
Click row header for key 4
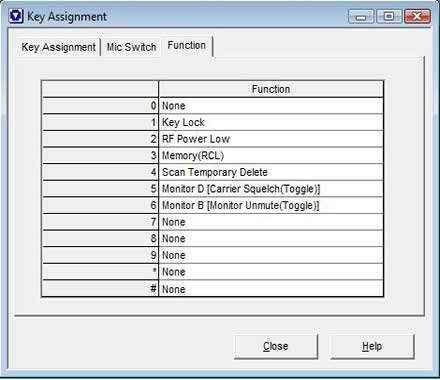coord(100,172)
